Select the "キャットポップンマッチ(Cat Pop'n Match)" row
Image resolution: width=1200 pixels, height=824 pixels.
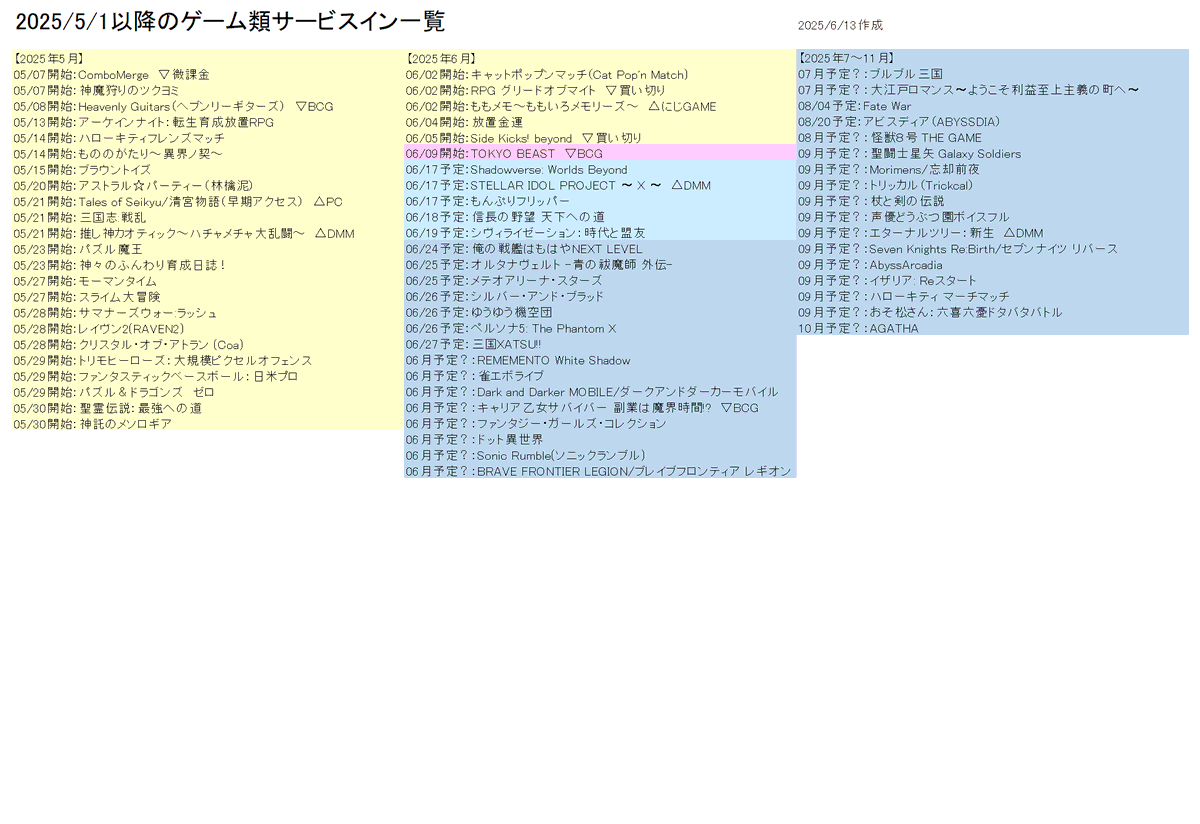600,74
